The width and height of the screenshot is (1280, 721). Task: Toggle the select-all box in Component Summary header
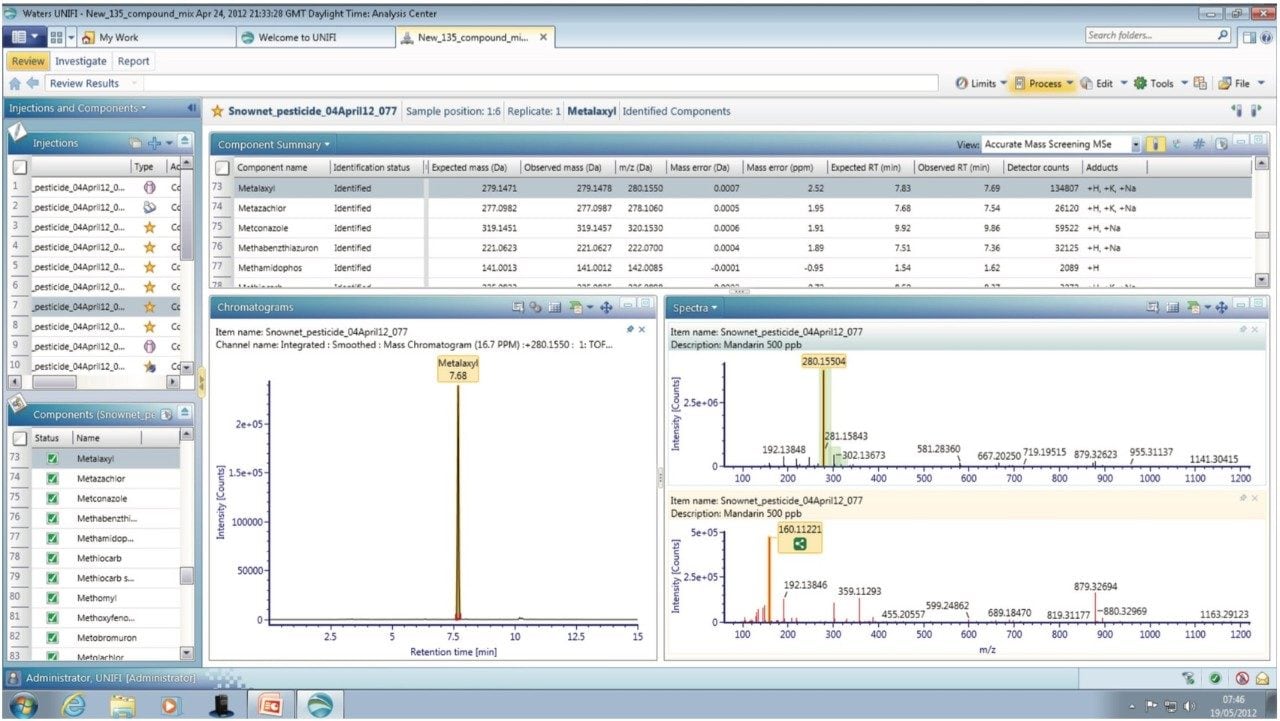click(x=222, y=168)
